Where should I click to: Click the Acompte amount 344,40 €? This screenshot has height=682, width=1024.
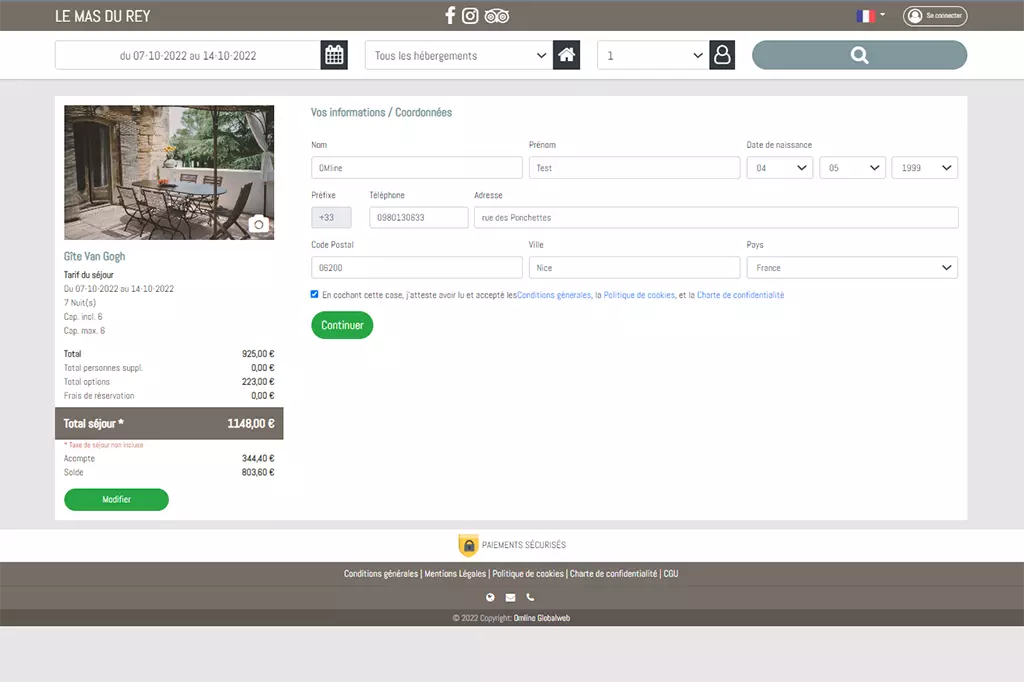(x=258, y=459)
